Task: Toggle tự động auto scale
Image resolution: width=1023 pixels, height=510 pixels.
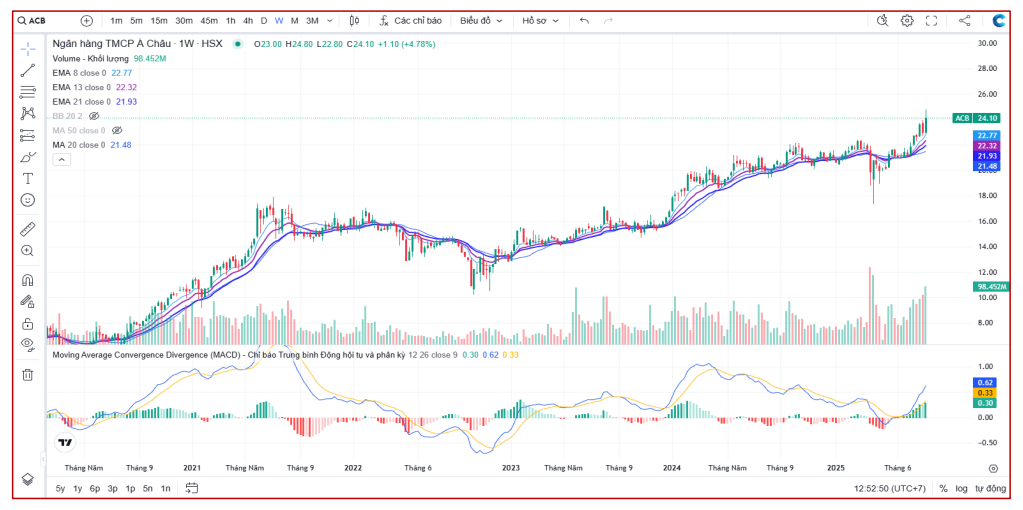Action: [x=990, y=488]
